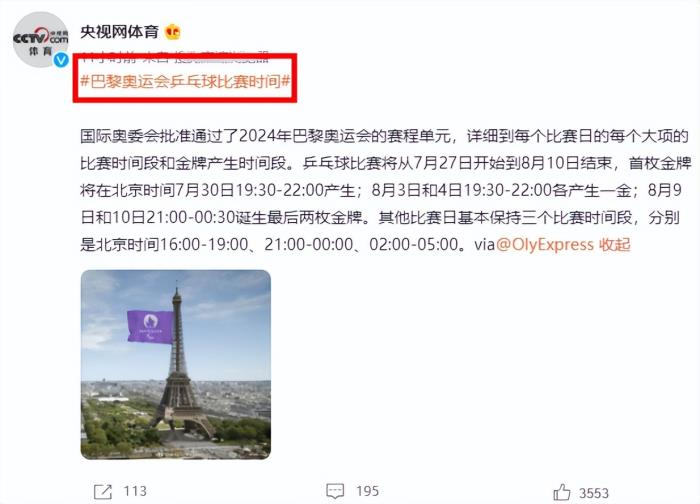The width and height of the screenshot is (700, 504).
Task: Open the 央视网体育 account name
Action: (x=120, y=32)
